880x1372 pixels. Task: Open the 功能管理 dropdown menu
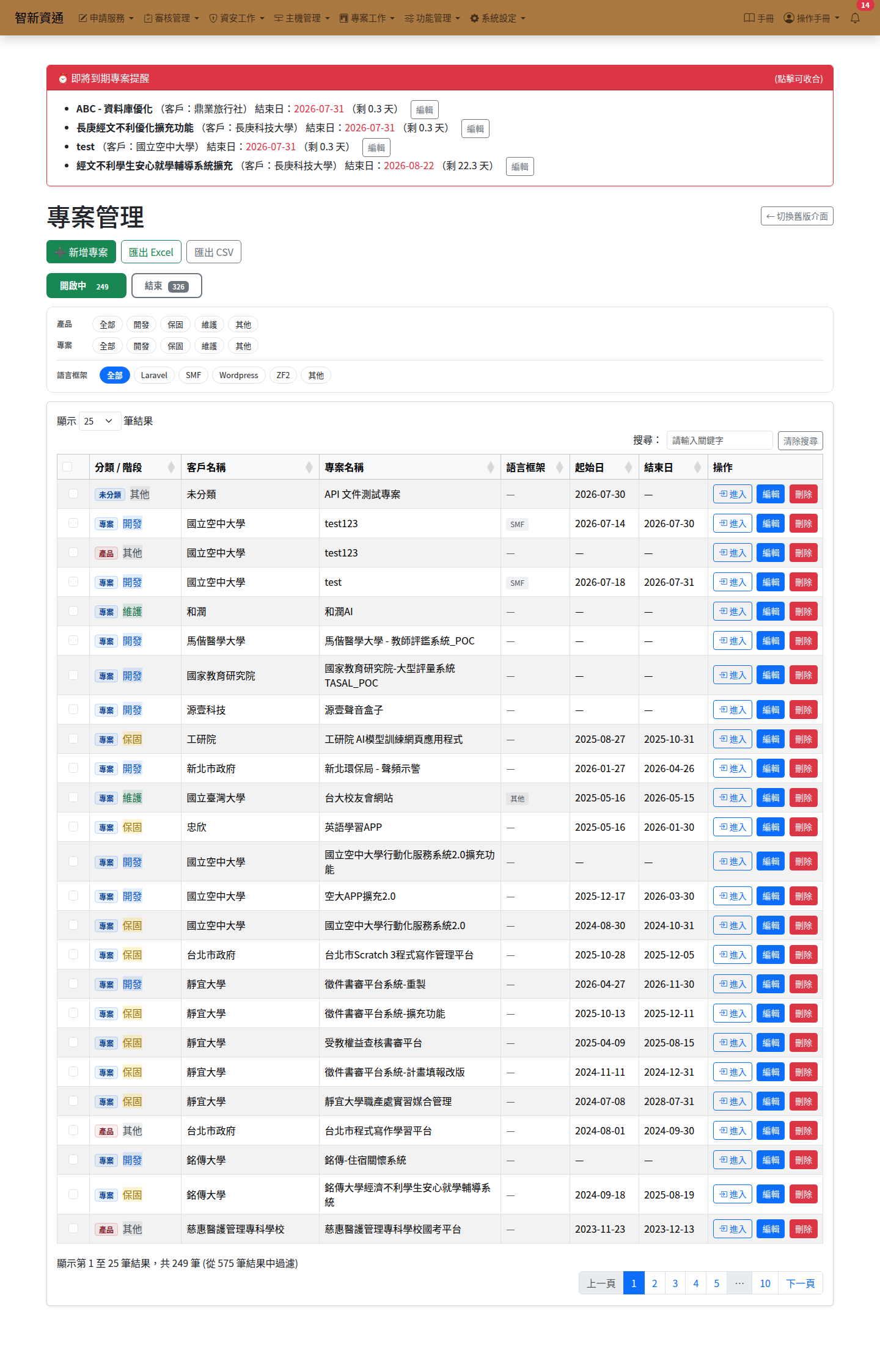[433, 18]
